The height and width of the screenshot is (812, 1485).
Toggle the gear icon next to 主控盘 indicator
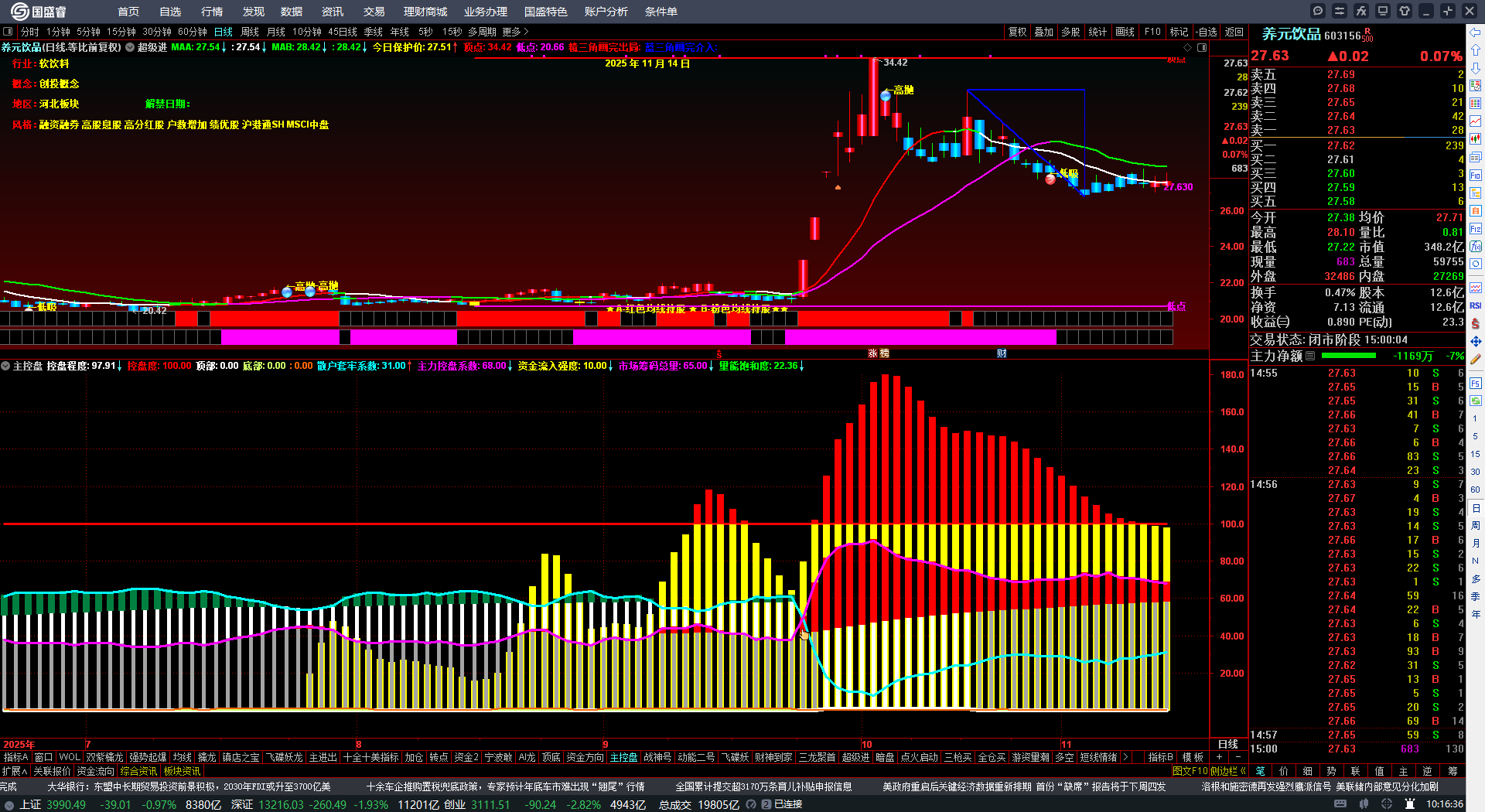tap(5, 366)
